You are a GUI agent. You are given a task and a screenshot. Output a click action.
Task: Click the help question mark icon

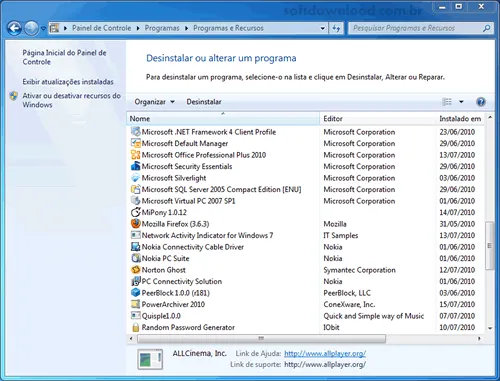pyautogui.click(x=481, y=102)
